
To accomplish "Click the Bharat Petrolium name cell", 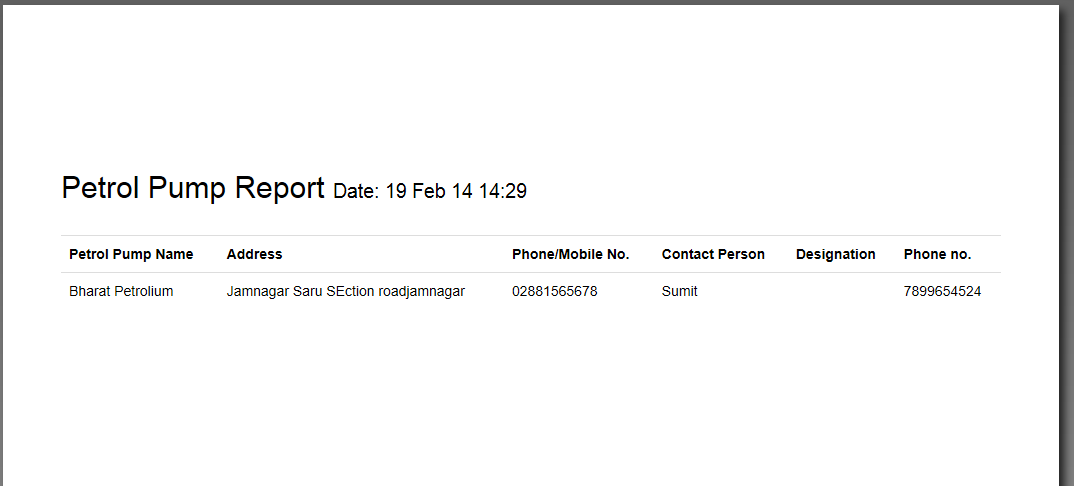I will [x=121, y=291].
